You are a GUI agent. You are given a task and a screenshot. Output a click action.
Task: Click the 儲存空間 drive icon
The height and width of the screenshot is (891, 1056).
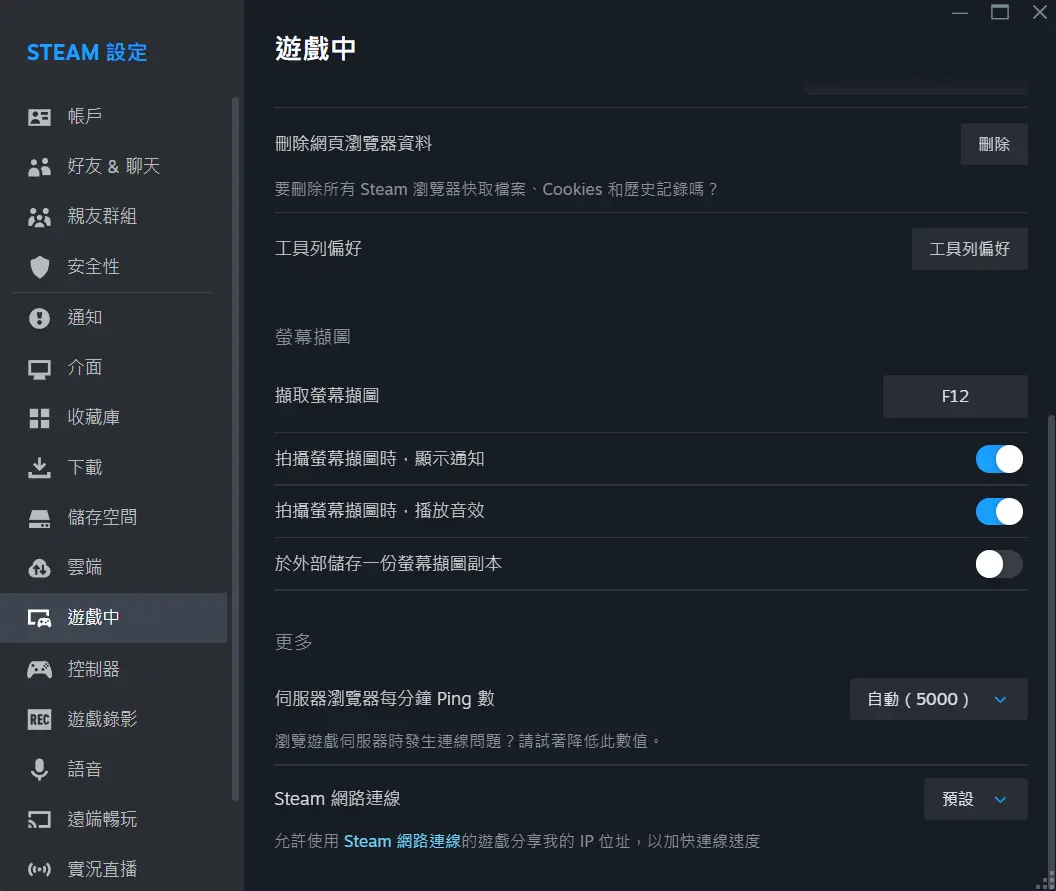pos(39,519)
